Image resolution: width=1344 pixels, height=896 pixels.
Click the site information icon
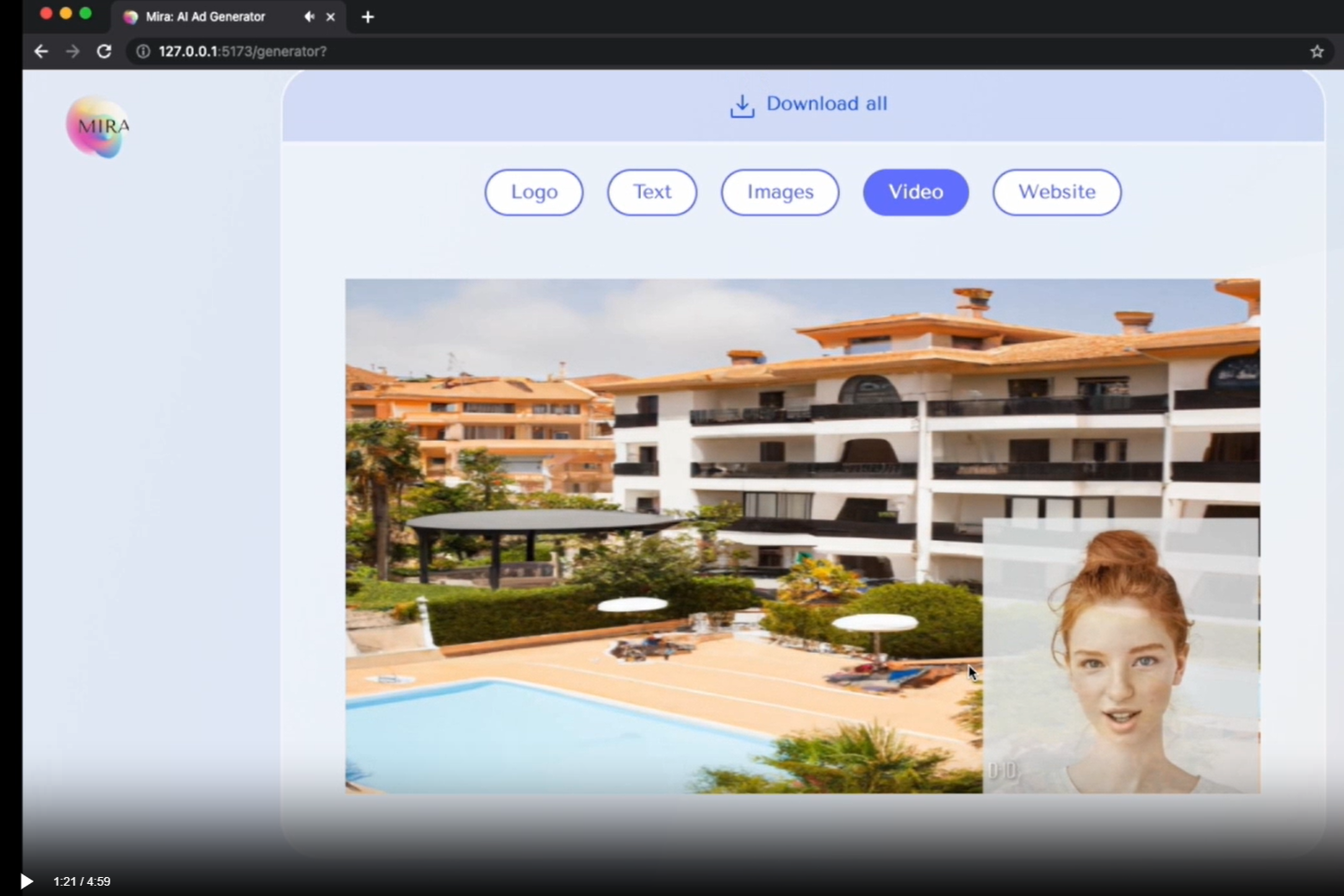click(x=143, y=52)
